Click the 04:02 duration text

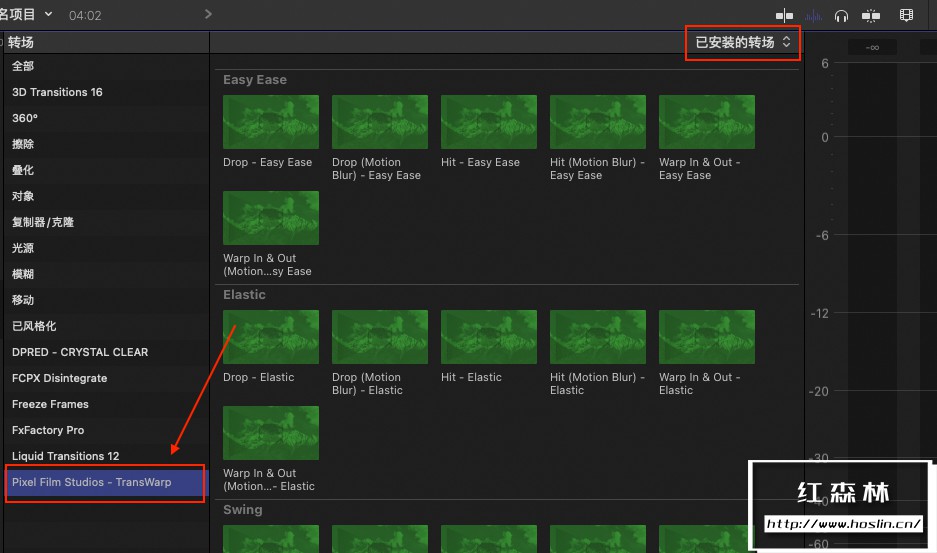[x=85, y=16]
